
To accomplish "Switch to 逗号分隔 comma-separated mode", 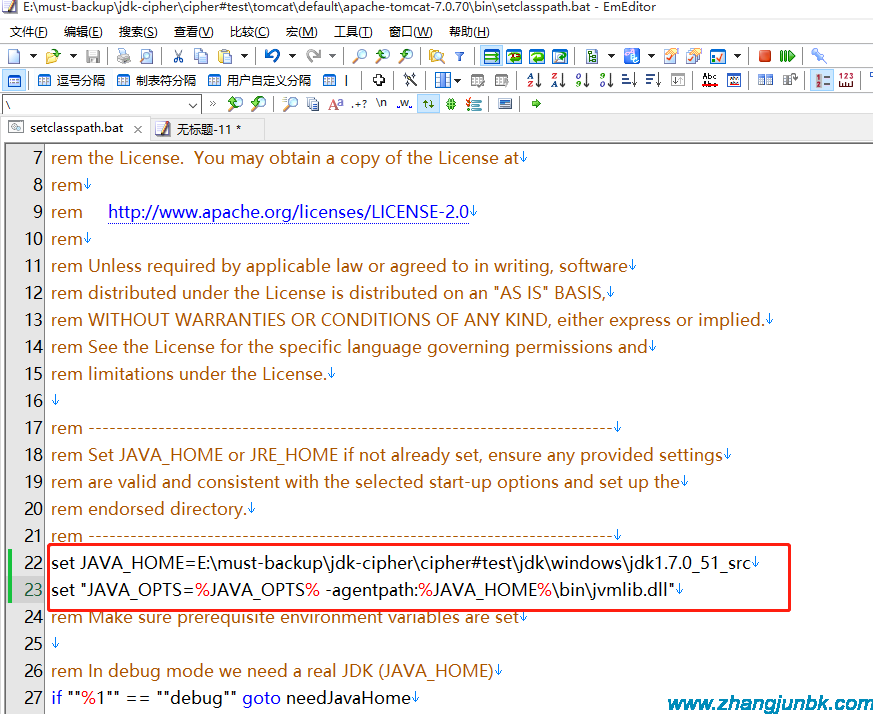I will [72, 81].
